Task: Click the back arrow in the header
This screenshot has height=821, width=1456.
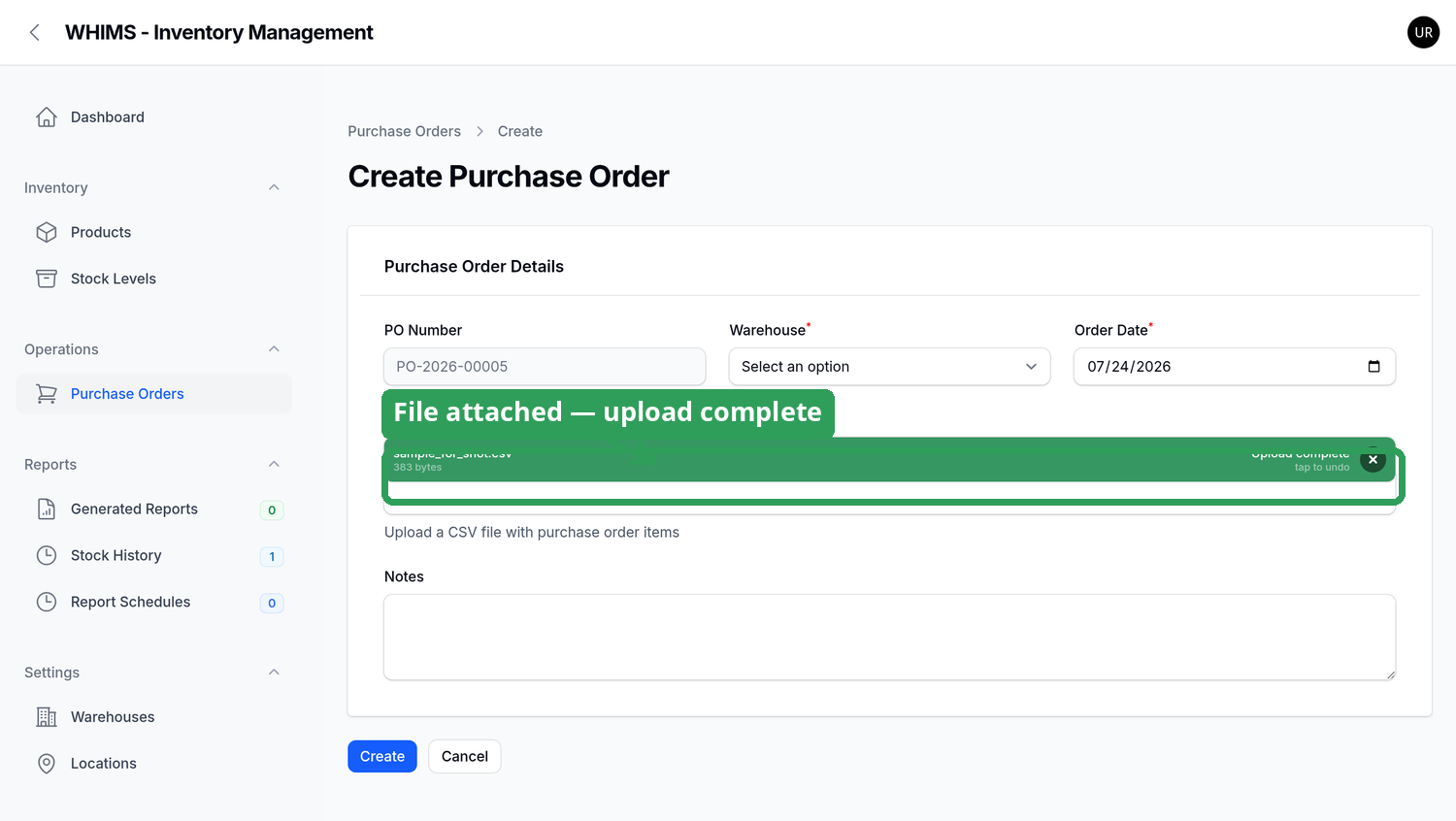Action: (x=35, y=32)
